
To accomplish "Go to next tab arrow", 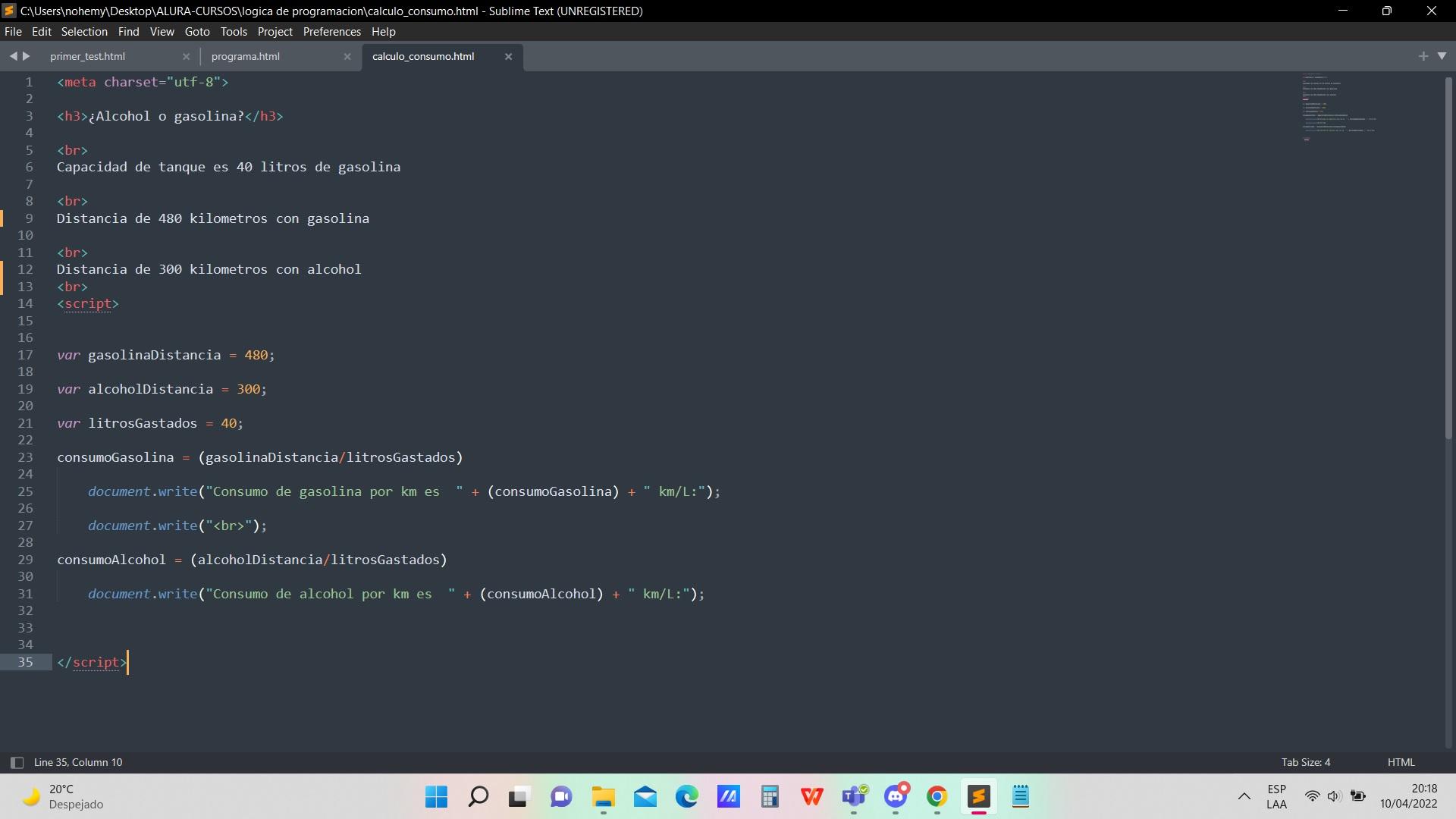I will click(x=27, y=56).
